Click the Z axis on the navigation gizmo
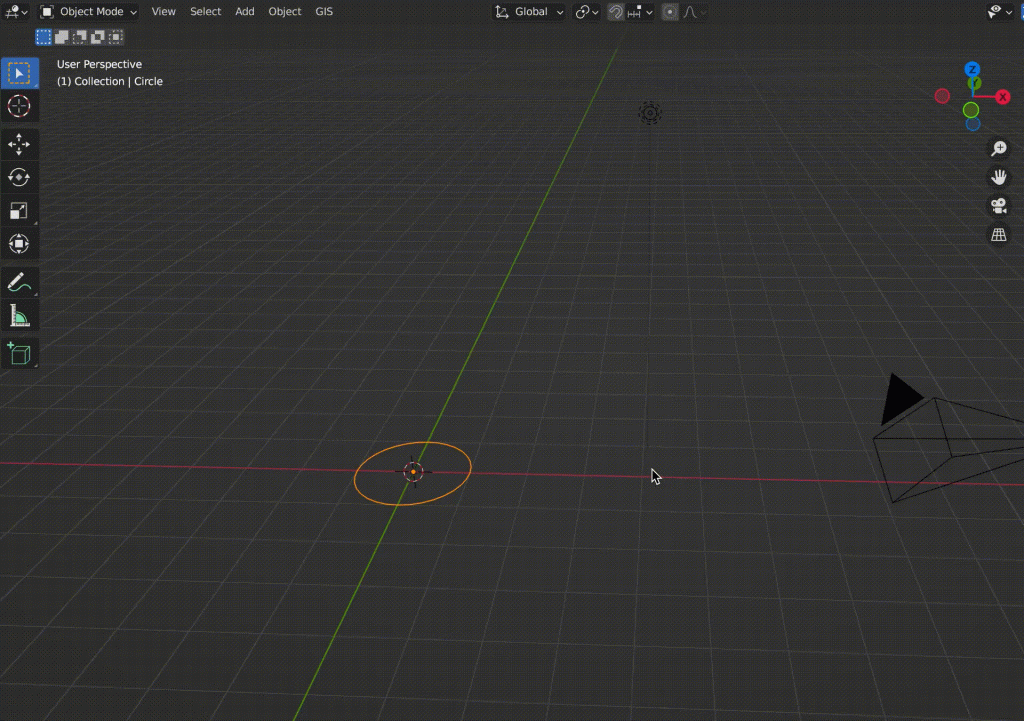This screenshot has height=721, width=1024. 972,69
